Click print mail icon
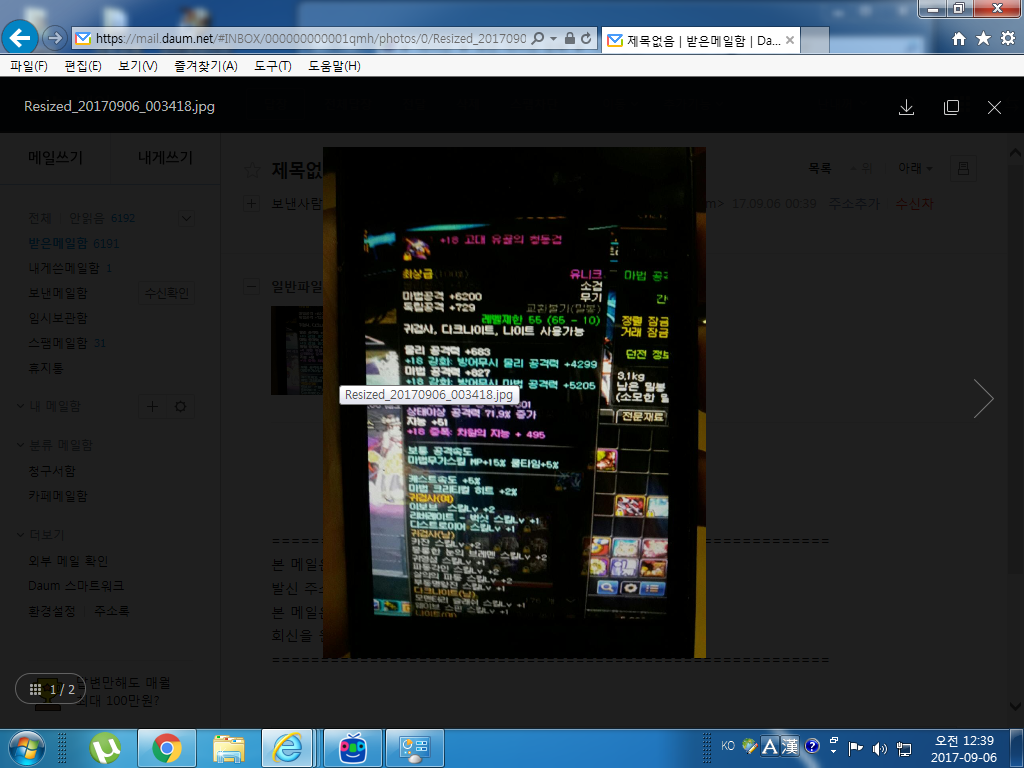 (963, 168)
